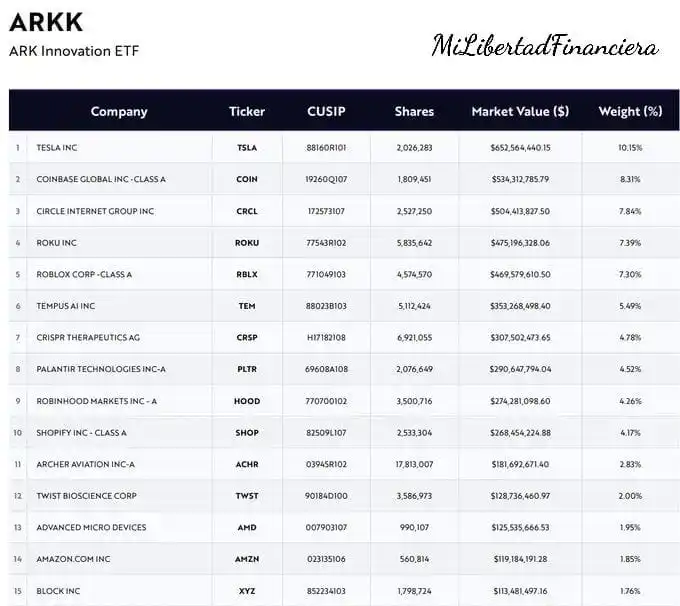Viewport: 680px width, 606px height.
Task: Select CUSIP value 19260Q107
Action: pyautogui.click(x=326, y=179)
